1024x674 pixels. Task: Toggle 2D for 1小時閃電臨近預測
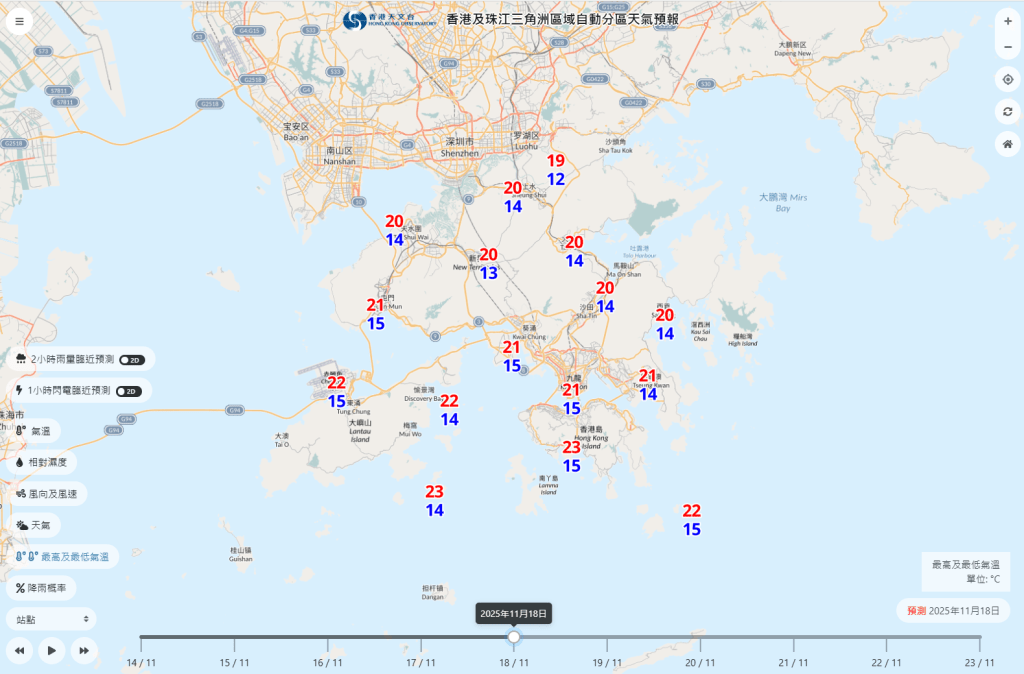point(129,391)
